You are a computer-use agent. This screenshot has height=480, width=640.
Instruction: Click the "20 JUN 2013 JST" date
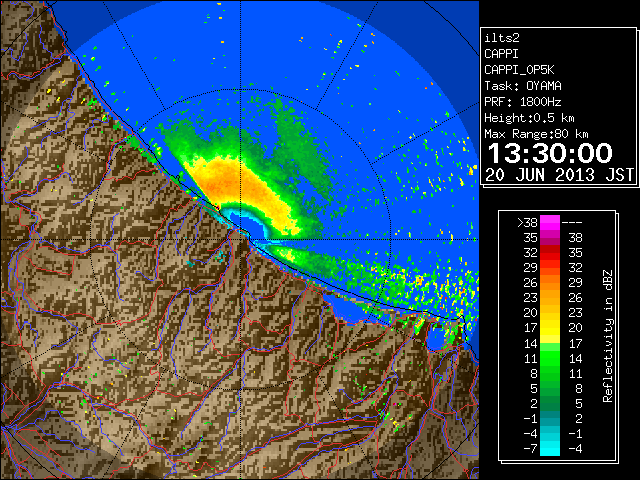click(559, 175)
